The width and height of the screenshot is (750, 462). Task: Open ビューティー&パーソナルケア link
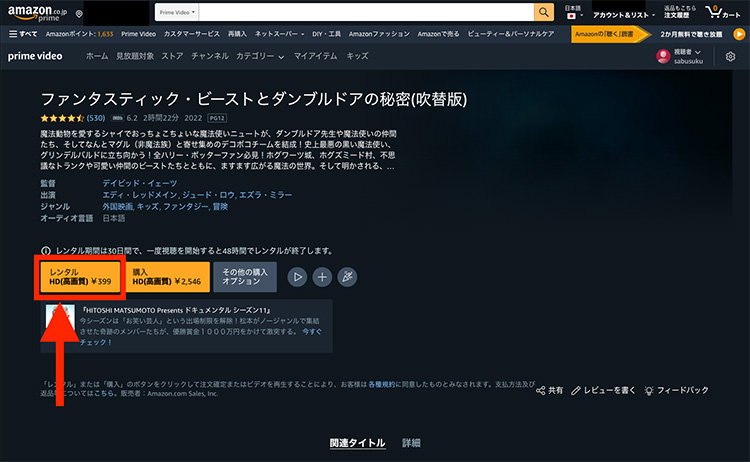pyautogui.click(x=511, y=34)
